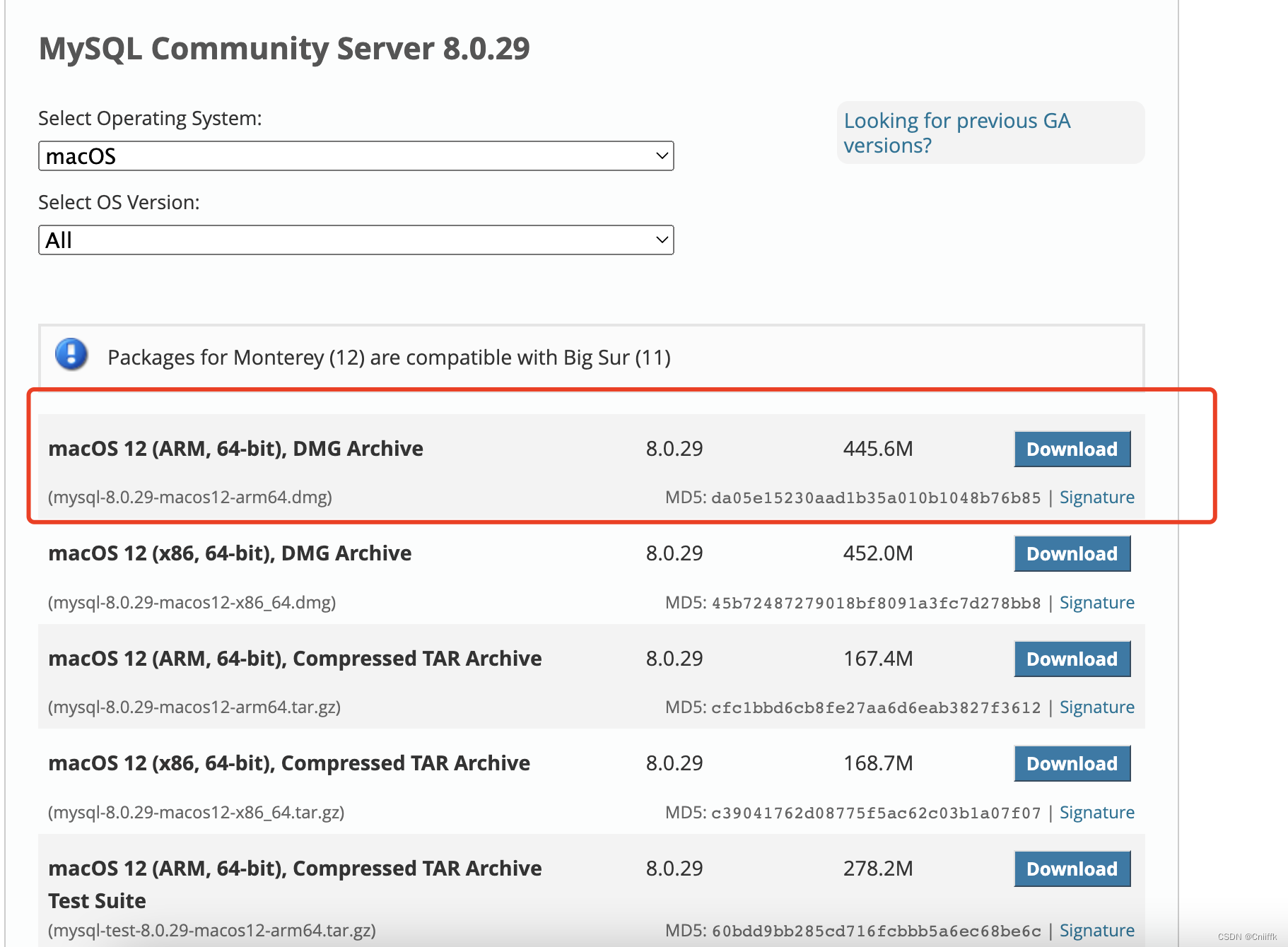Click file size 278.2M
This screenshot has width=1288, height=947.
878,869
